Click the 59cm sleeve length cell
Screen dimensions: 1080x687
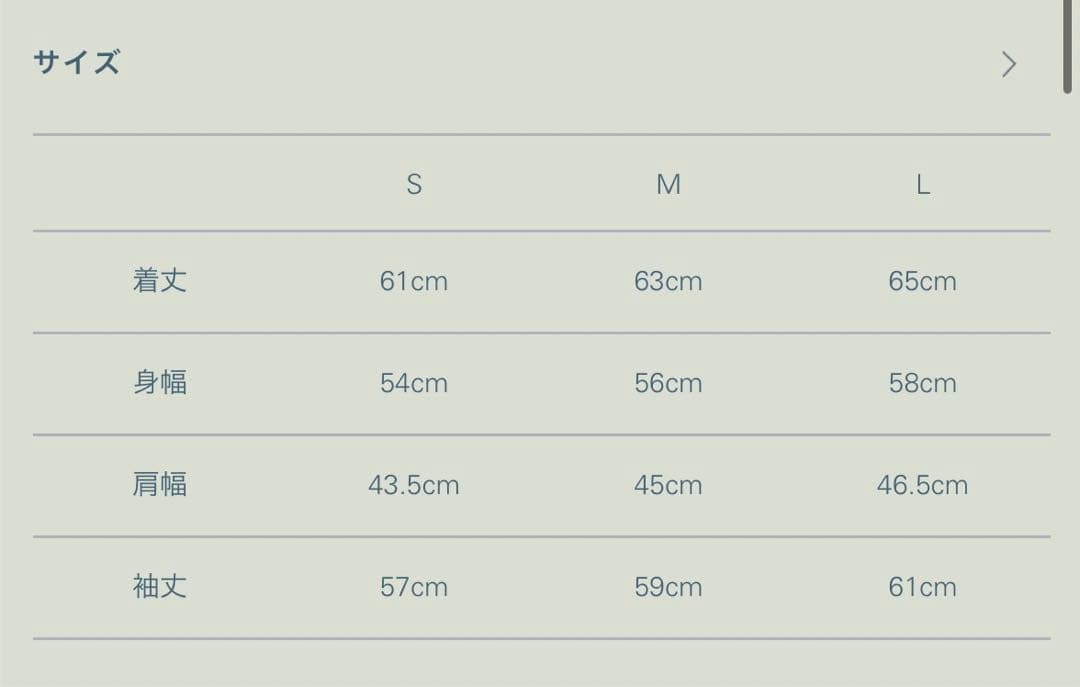(668, 587)
